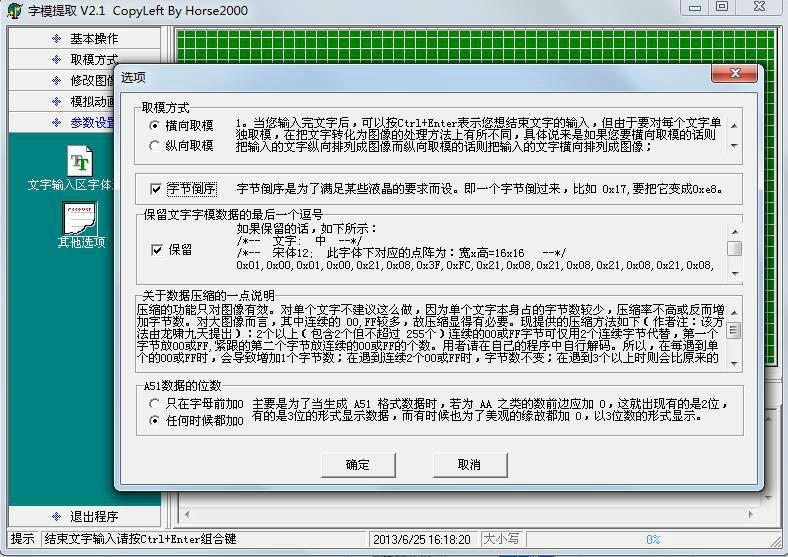
Task: Click scroll-up arrow in 保留 example box
Action: click(734, 229)
